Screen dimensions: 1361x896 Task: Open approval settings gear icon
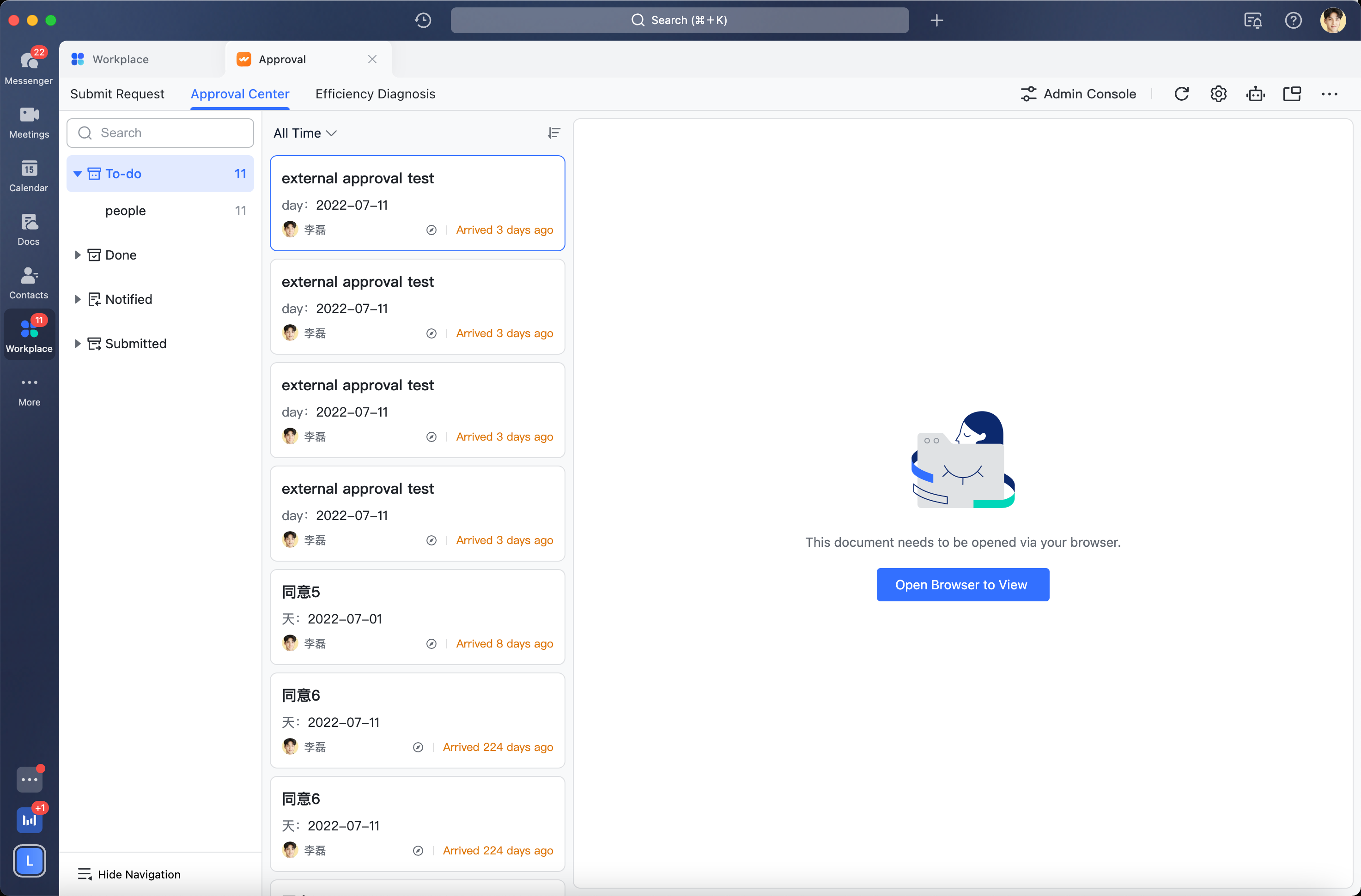click(1218, 94)
